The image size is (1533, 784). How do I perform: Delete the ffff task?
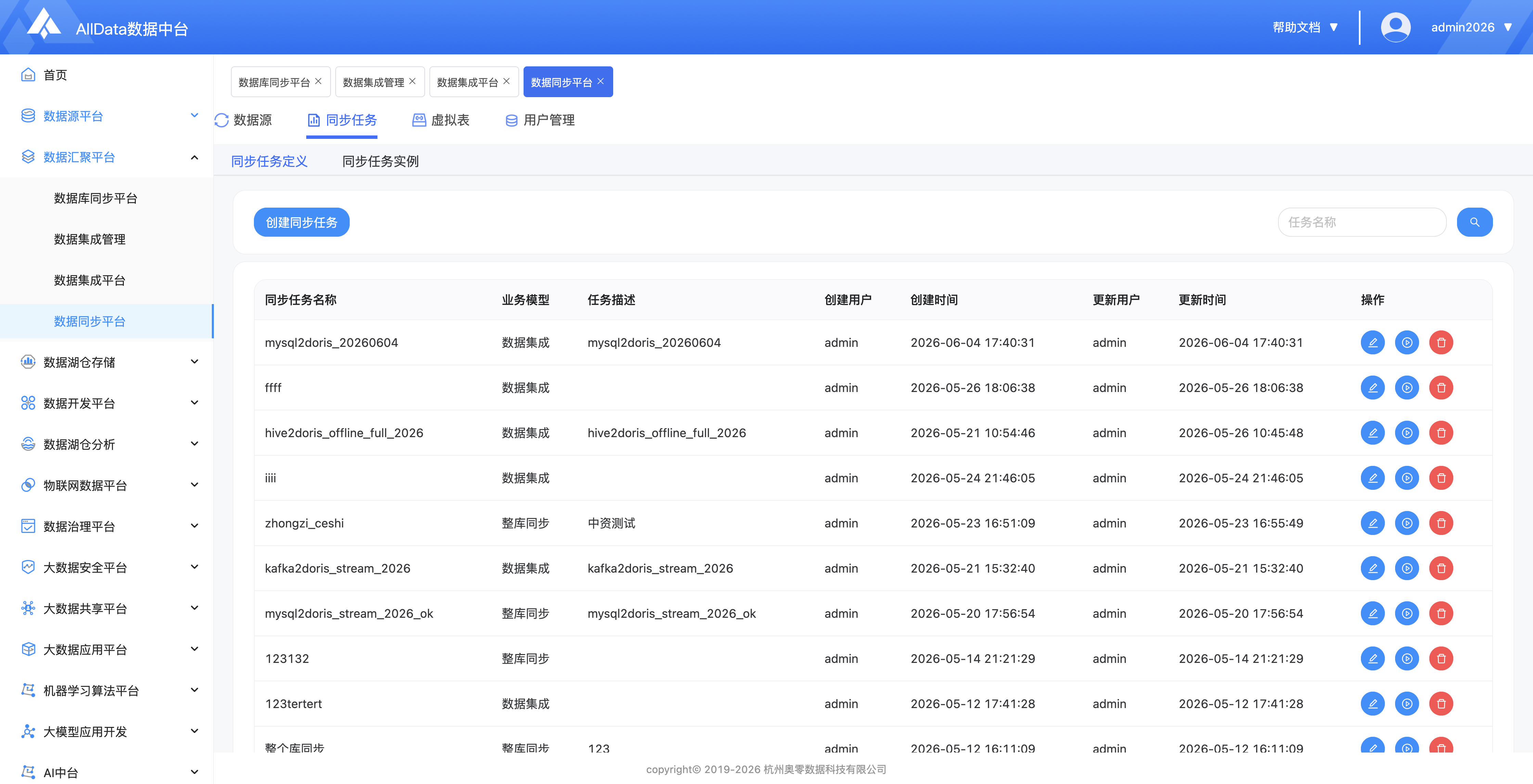[x=1441, y=388]
